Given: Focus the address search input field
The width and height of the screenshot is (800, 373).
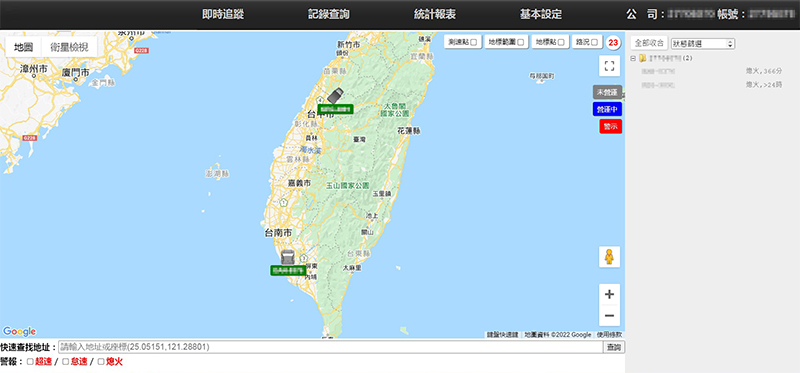Looking at the screenshot, I should pos(331,347).
